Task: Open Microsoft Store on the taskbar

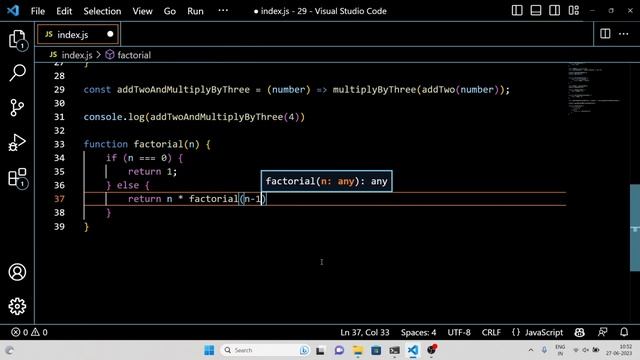Action: 376,350
